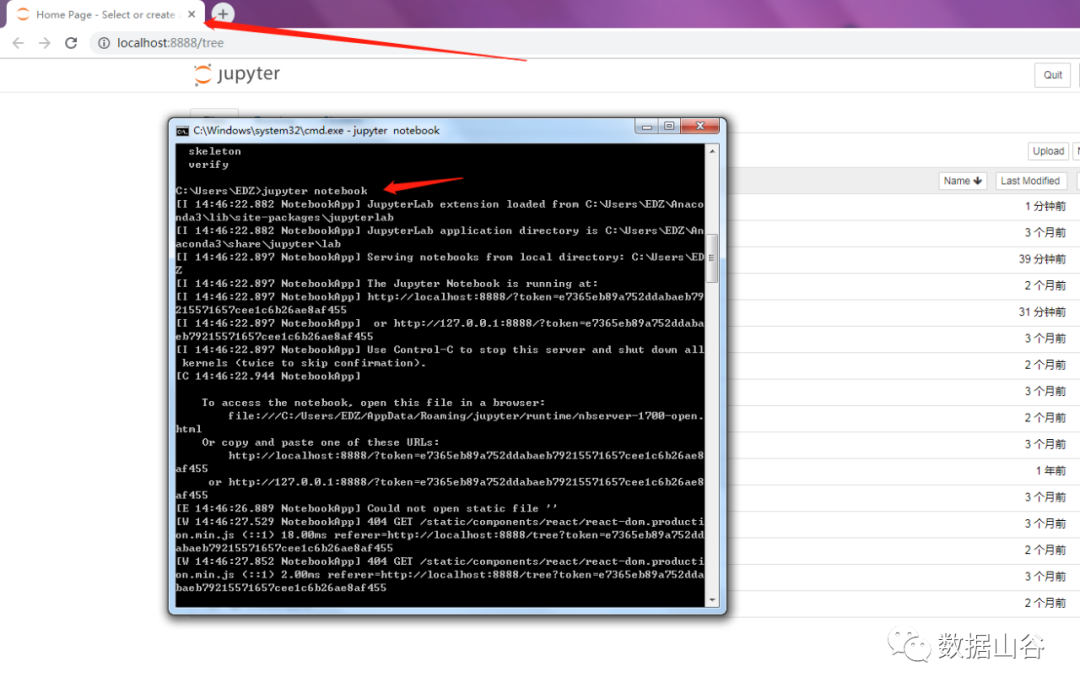
Task: Close the Home Page browser tab
Action: pos(191,14)
